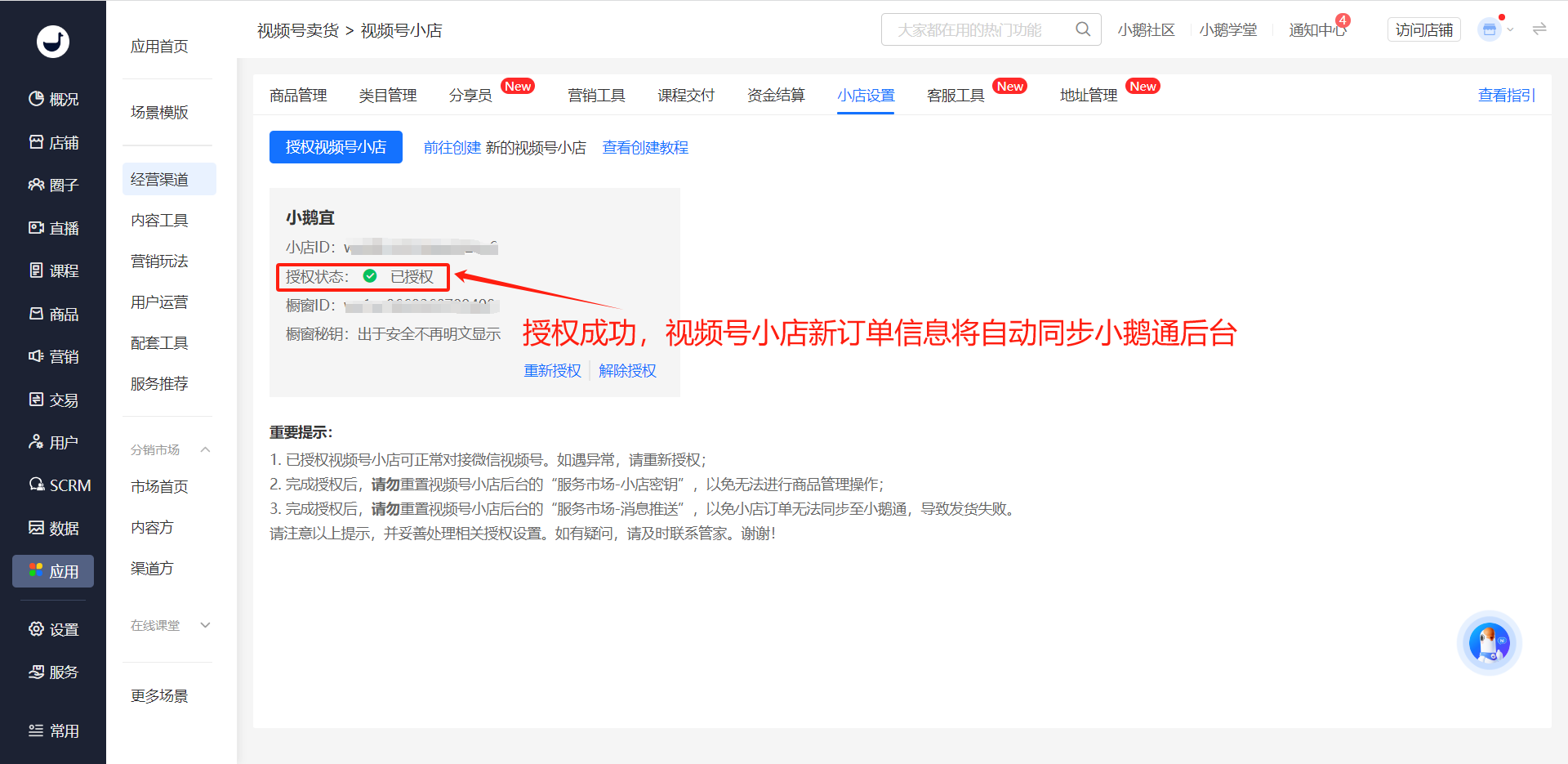The height and width of the screenshot is (764, 1568).
Task: Click 重新授权 link
Action: (552, 371)
